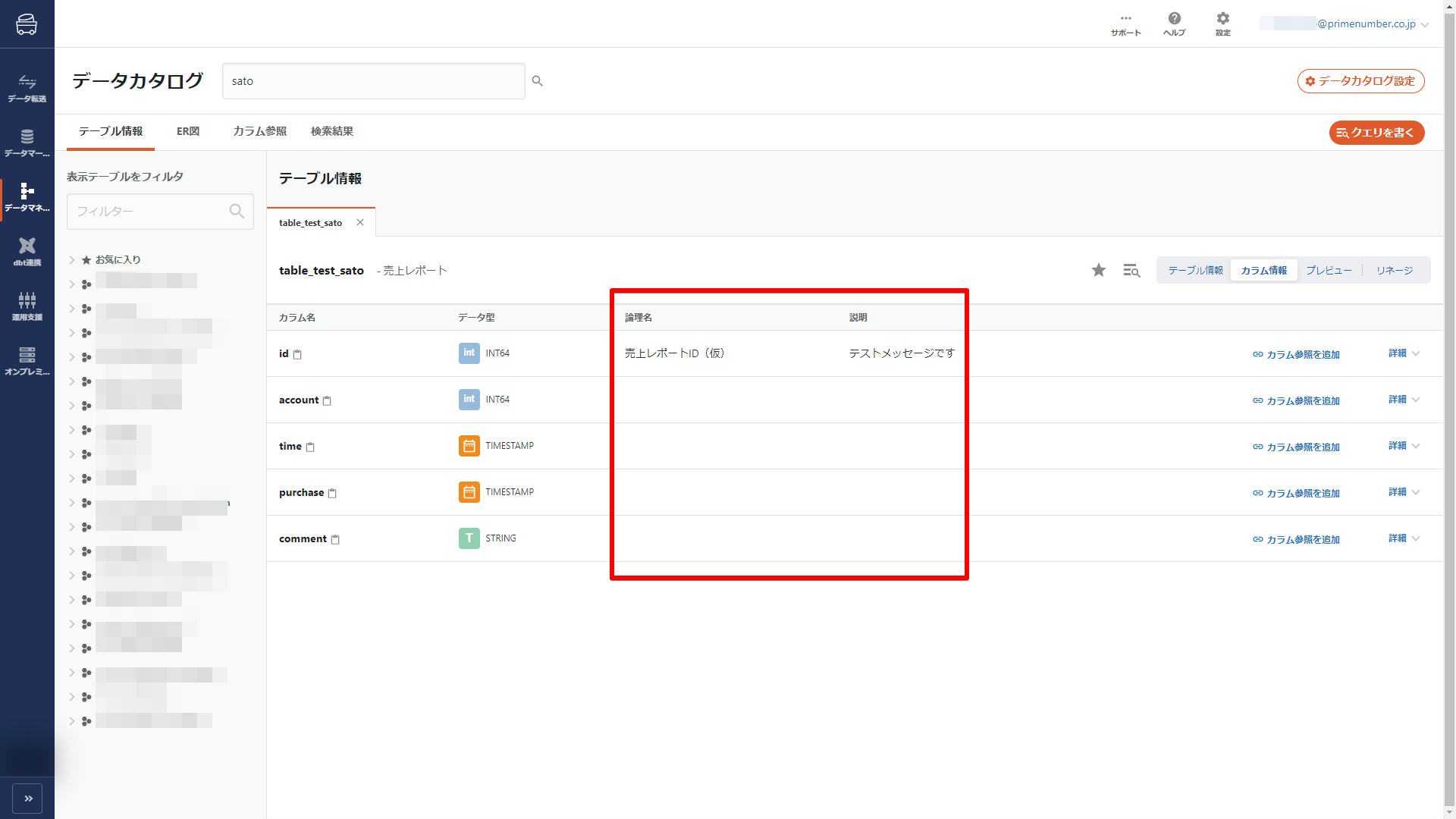Select the カラム情報 view toggle
Viewport: 1456px width, 819px height.
click(1264, 271)
